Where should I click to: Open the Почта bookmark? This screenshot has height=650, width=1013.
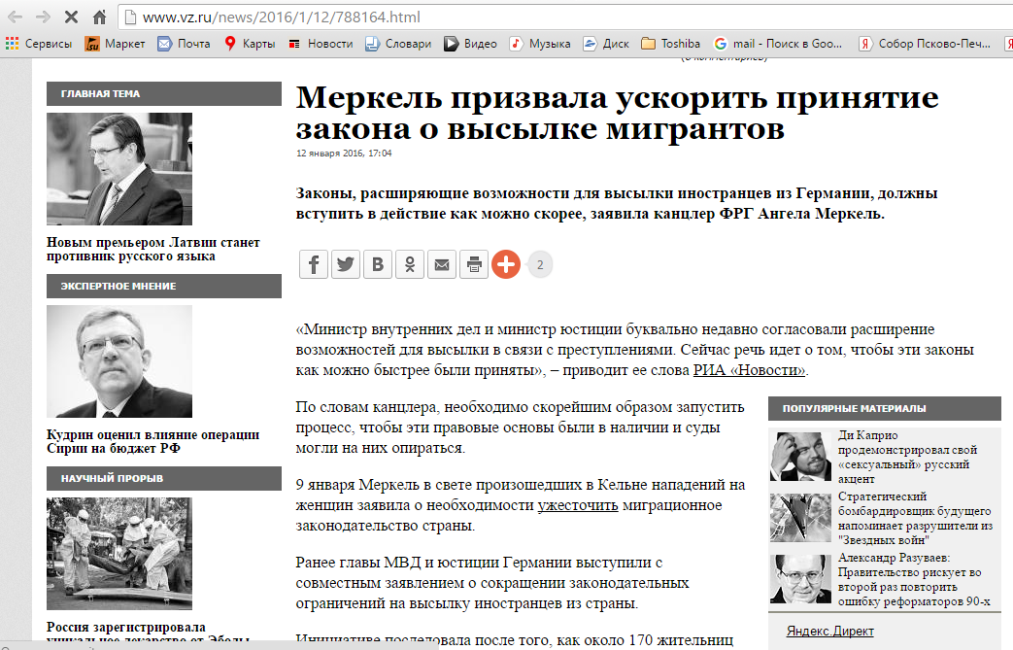pyautogui.click(x=184, y=43)
